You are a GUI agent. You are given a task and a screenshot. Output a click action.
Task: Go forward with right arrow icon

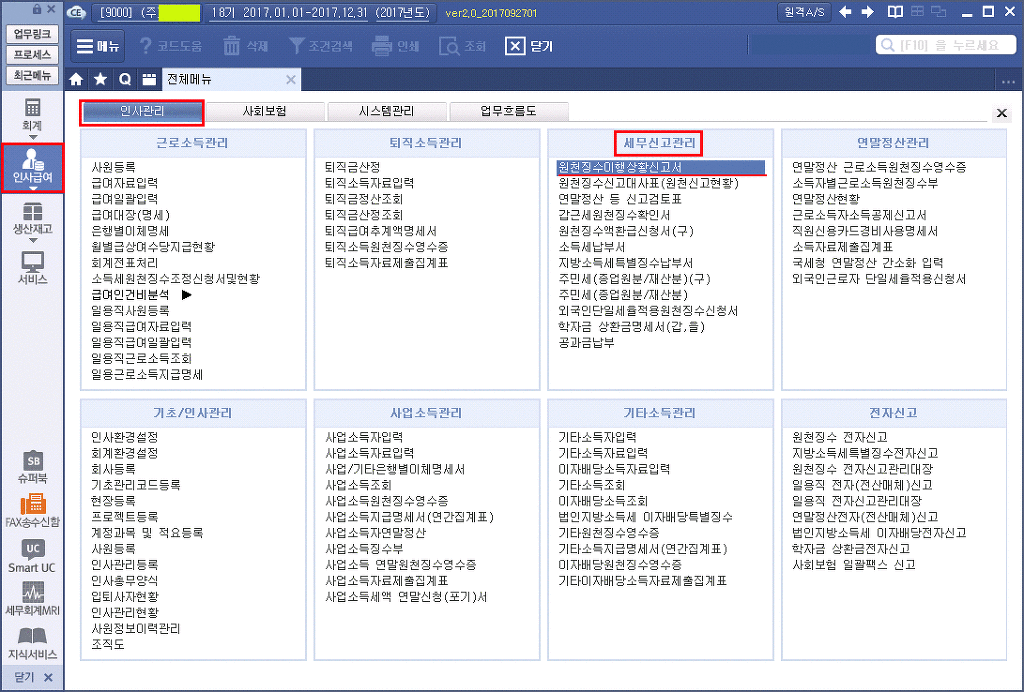[x=867, y=12]
